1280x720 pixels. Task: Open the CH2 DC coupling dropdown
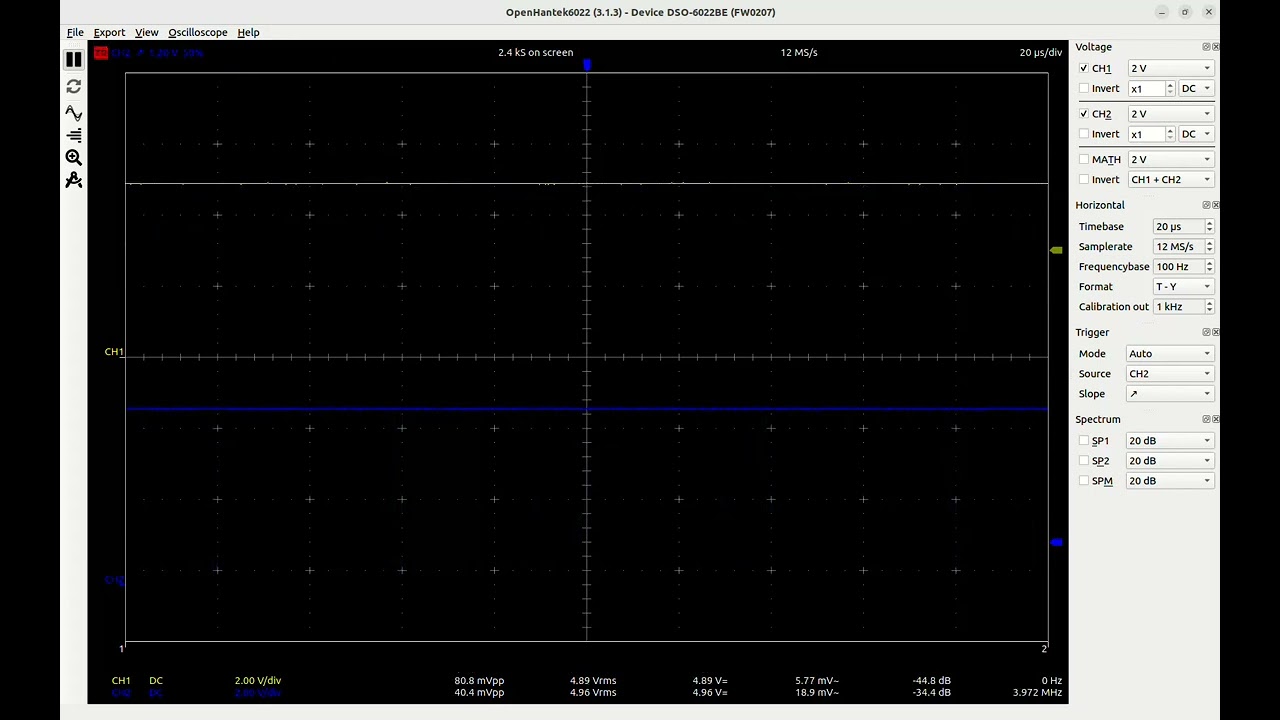(x=1196, y=134)
